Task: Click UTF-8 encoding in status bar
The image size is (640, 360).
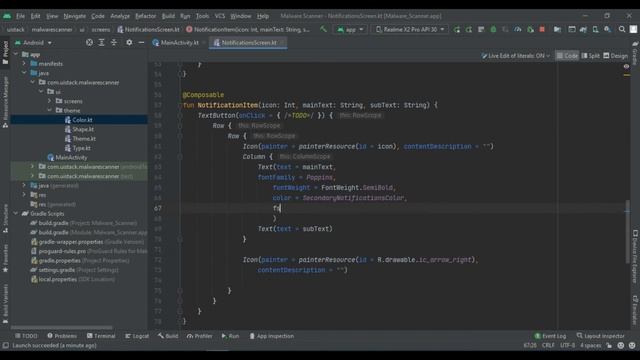Action: [567, 345]
